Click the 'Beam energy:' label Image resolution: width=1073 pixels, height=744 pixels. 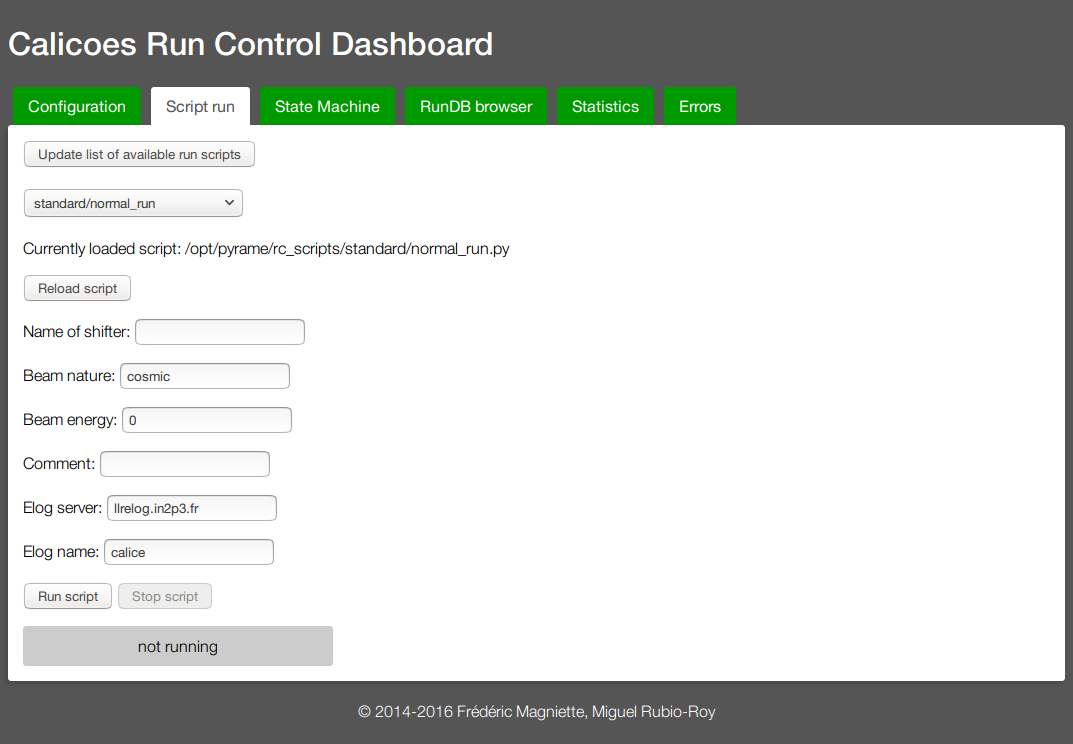pos(70,420)
